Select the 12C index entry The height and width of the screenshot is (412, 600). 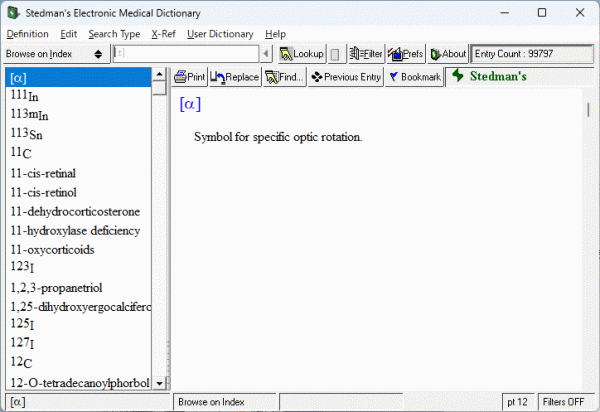click(x=78, y=363)
